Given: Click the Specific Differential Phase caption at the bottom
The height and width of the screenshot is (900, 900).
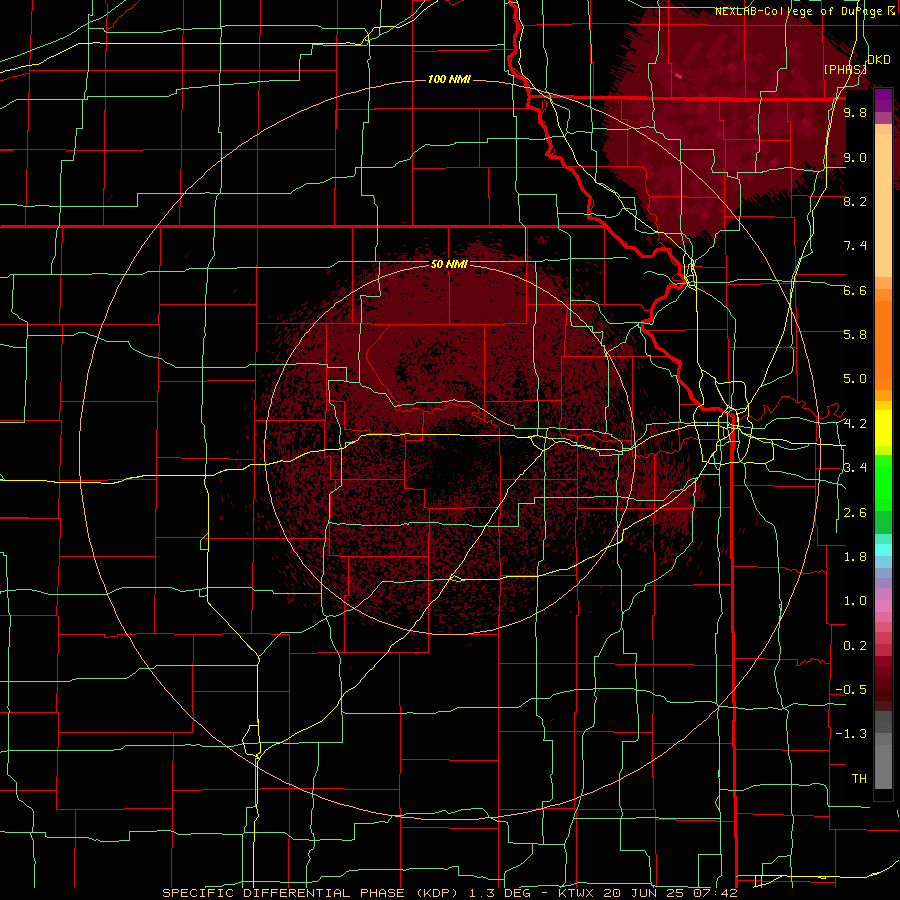Looking at the screenshot, I should (x=449, y=893).
